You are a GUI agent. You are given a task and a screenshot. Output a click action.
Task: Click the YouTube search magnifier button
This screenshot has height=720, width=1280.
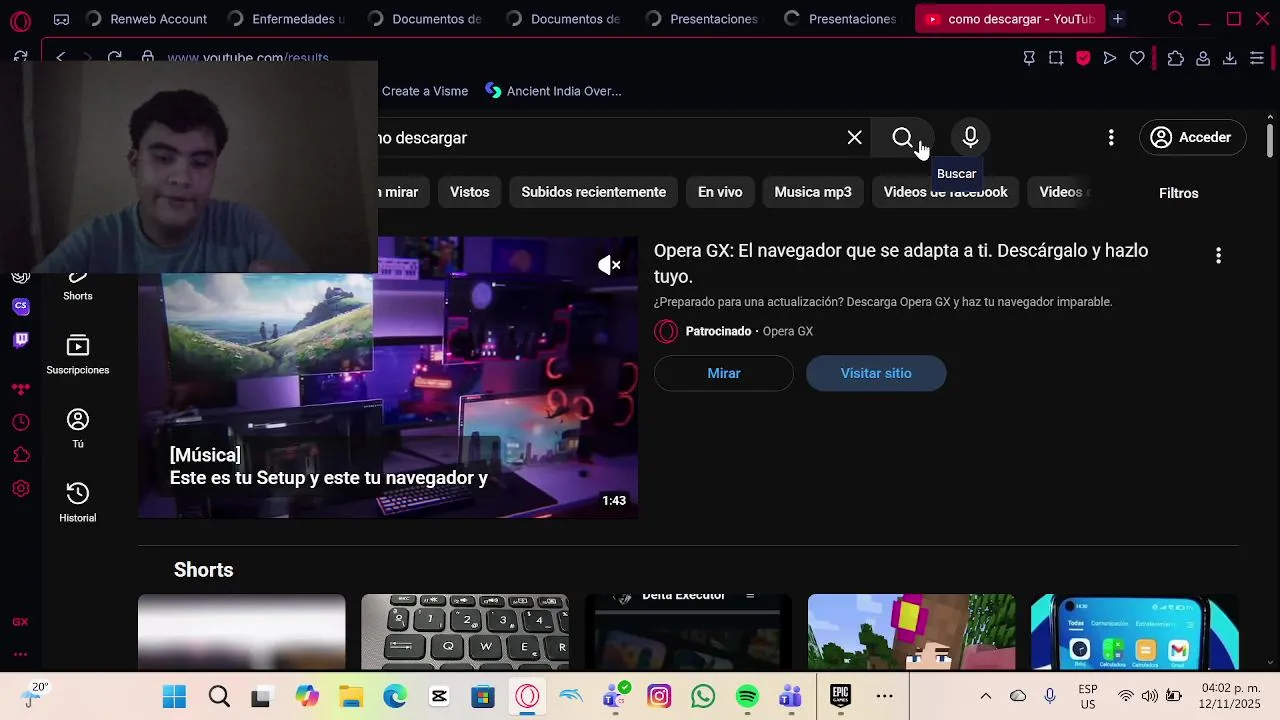(x=903, y=138)
